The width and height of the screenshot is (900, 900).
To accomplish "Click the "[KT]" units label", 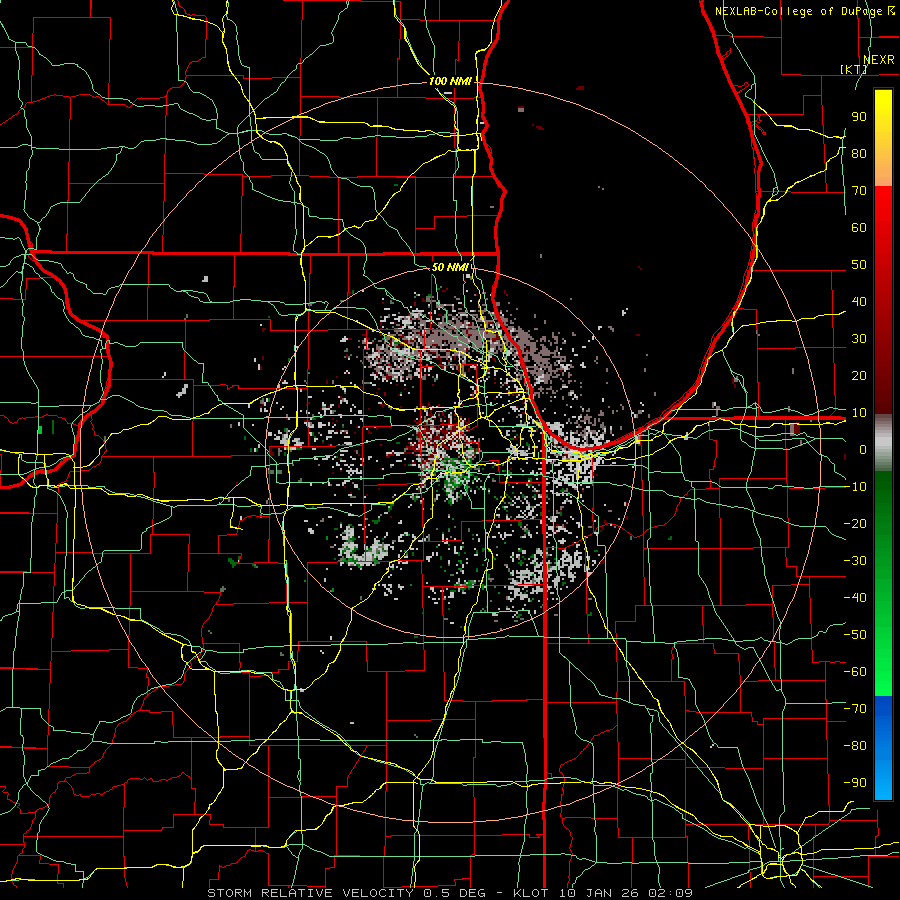I will (x=854, y=69).
